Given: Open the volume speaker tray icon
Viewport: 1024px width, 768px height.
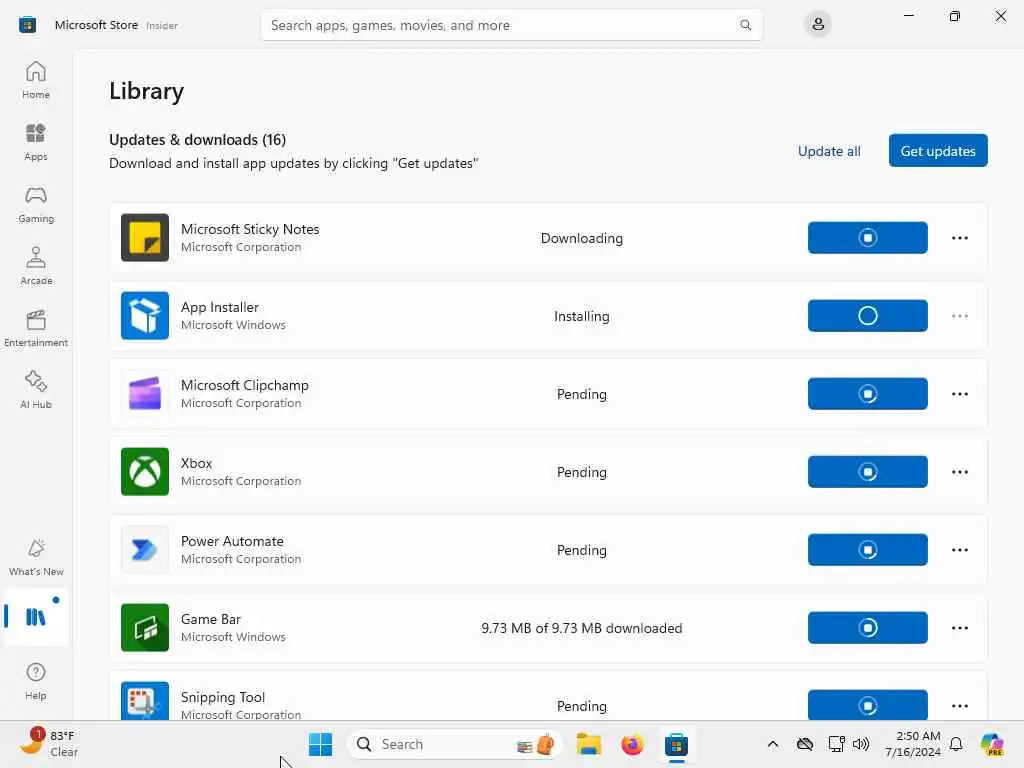Looking at the screenshot, I should (x=861, y=744).
